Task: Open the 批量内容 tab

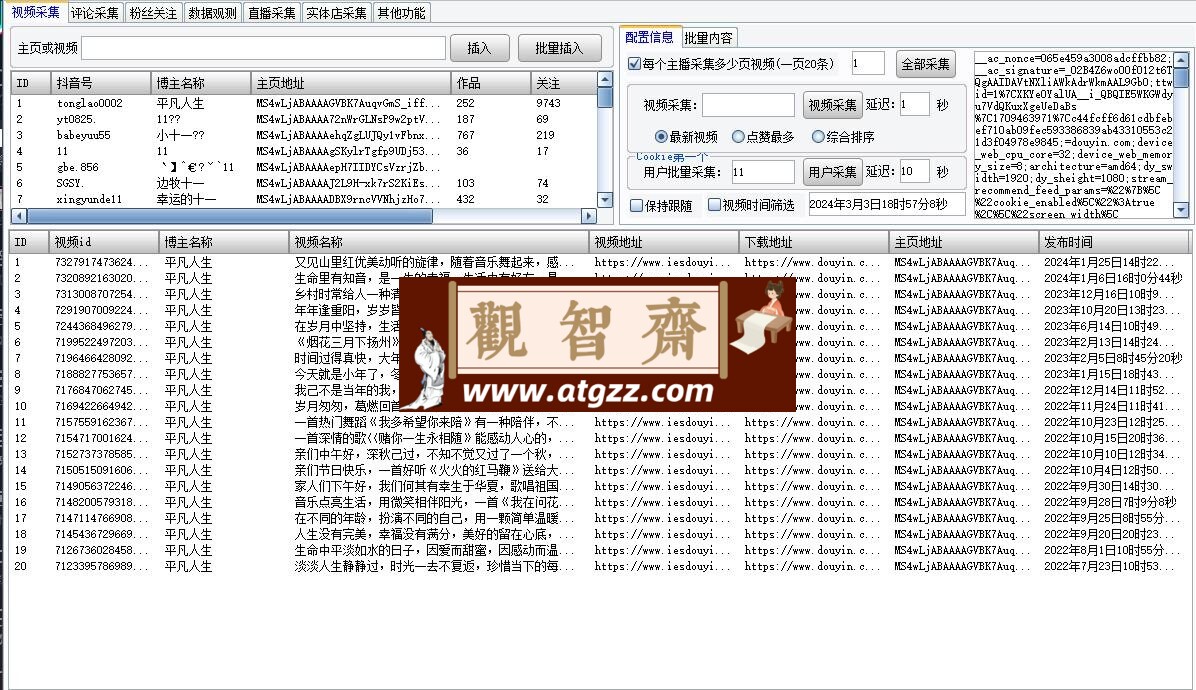Action: 709,37
